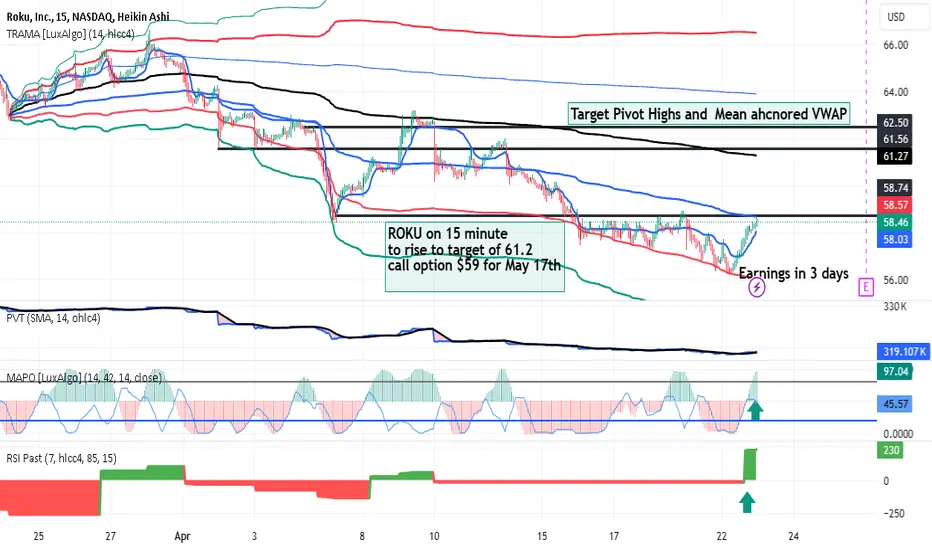The image size is (932, 550).
Task: Select the Roku, Inc. chart title legend
Action: point(88,17)
